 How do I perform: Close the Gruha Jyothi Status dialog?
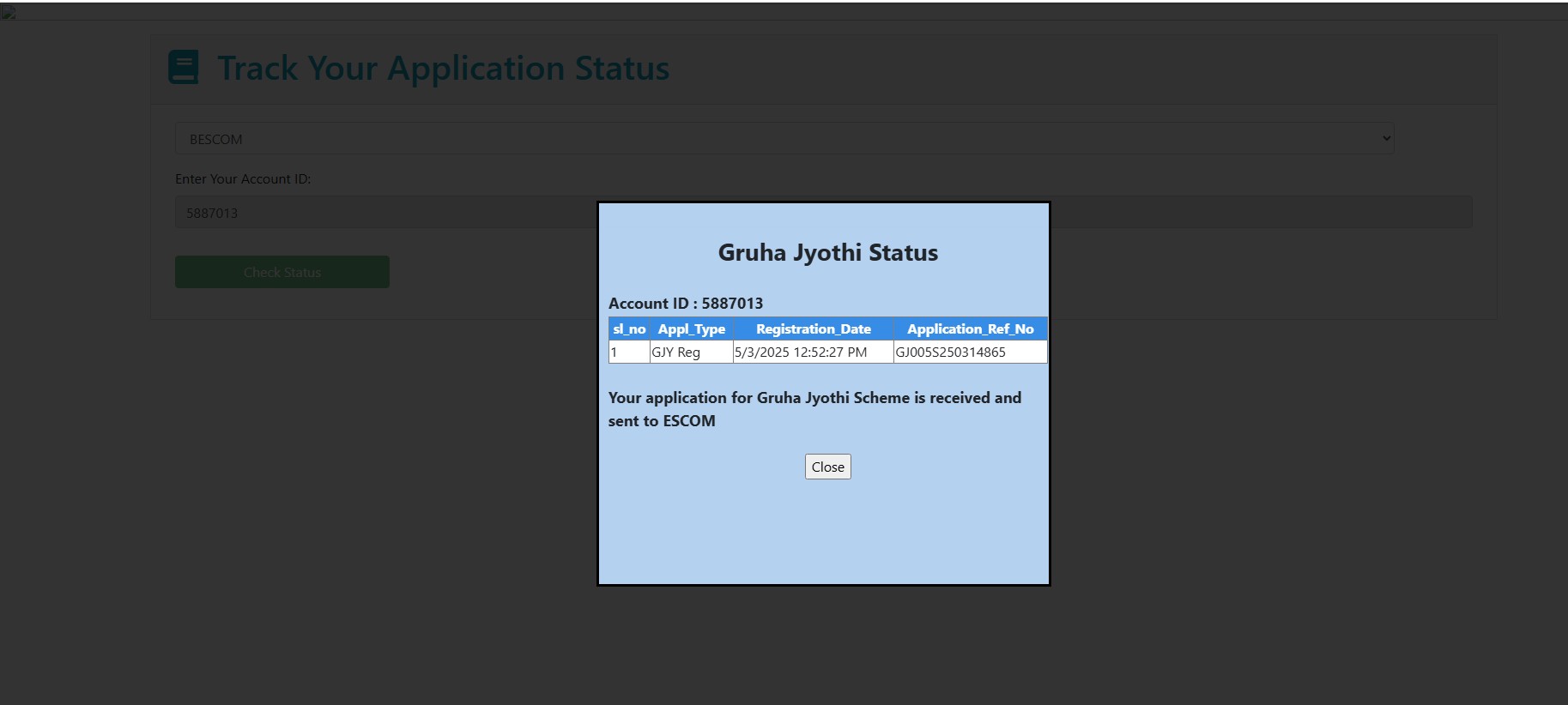[827, 467]
